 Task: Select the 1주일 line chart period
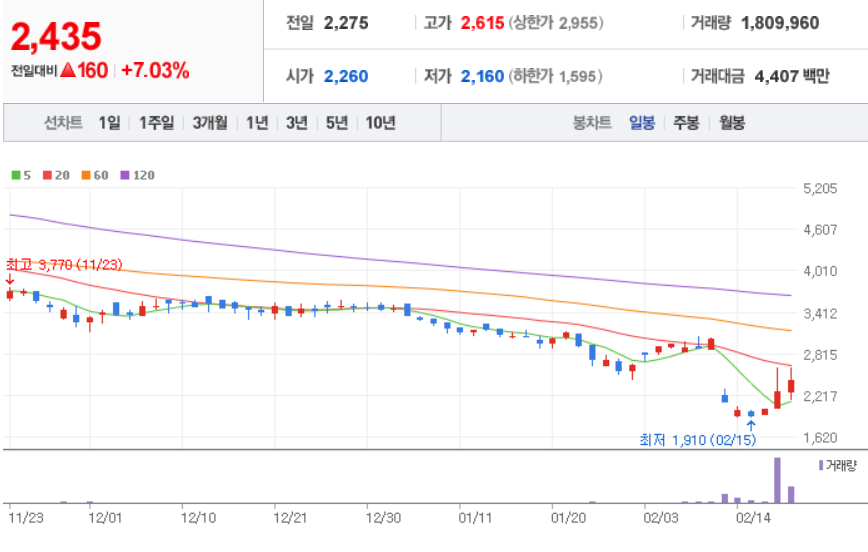(x=156, y=122)
